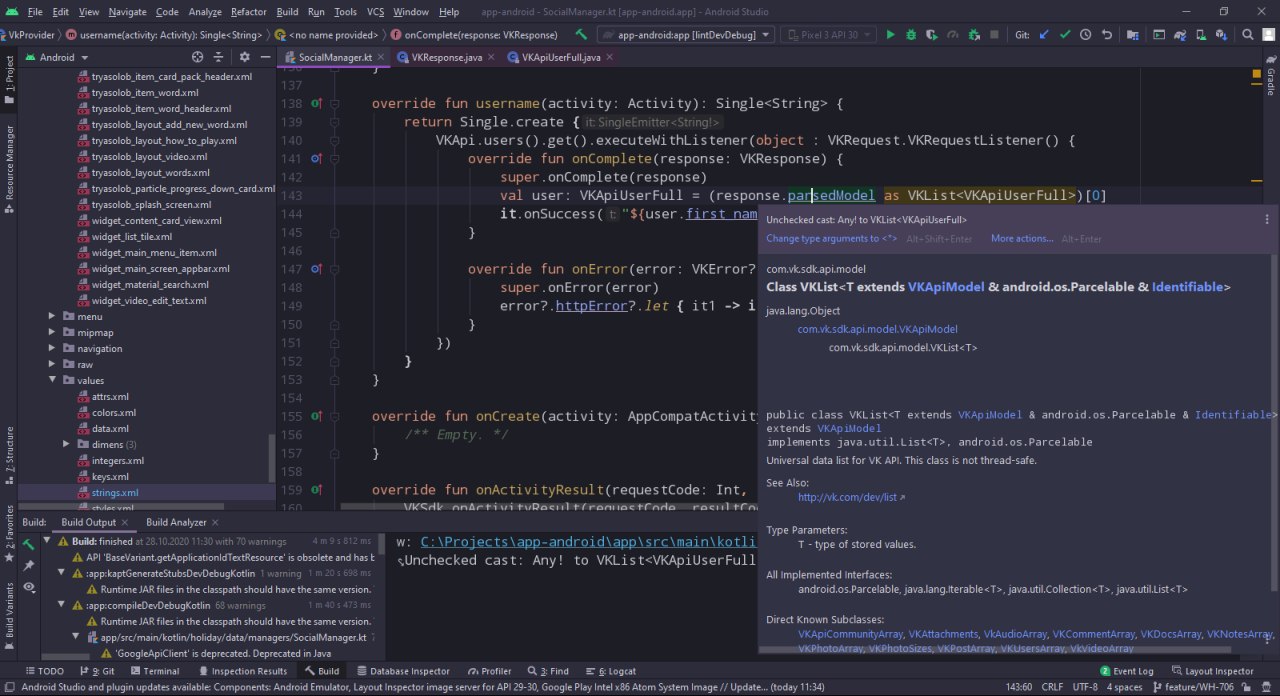Click the green hammer in Build panel

(29, 544)
